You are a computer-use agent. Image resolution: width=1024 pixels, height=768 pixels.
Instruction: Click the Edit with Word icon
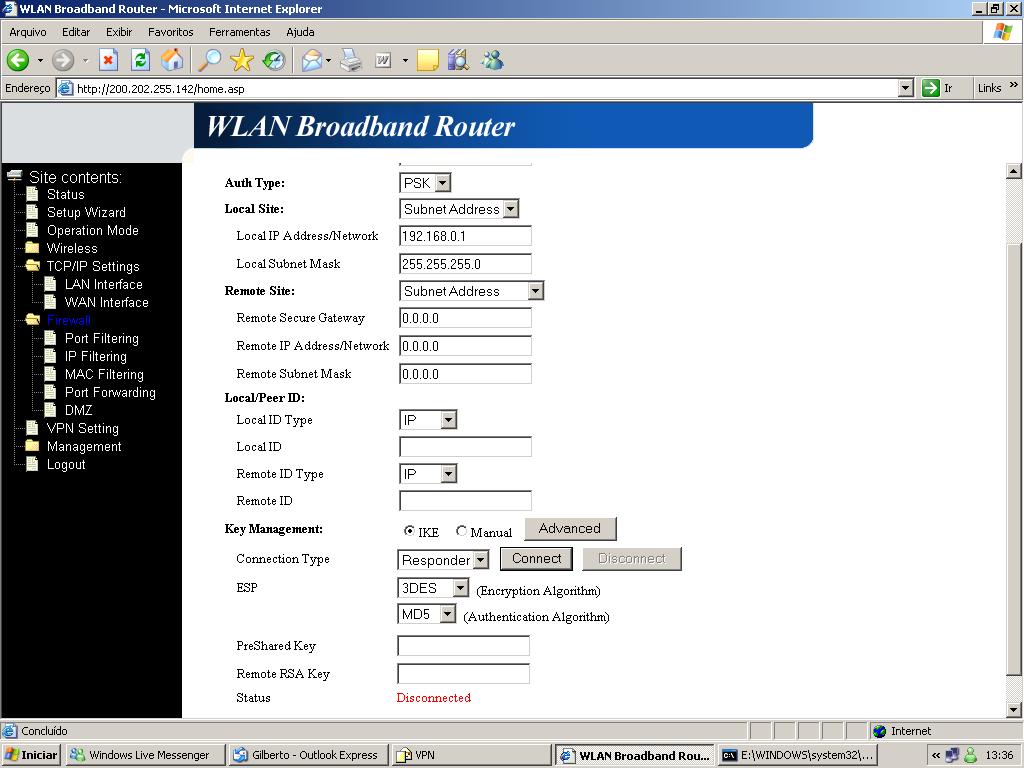(383, 61)
